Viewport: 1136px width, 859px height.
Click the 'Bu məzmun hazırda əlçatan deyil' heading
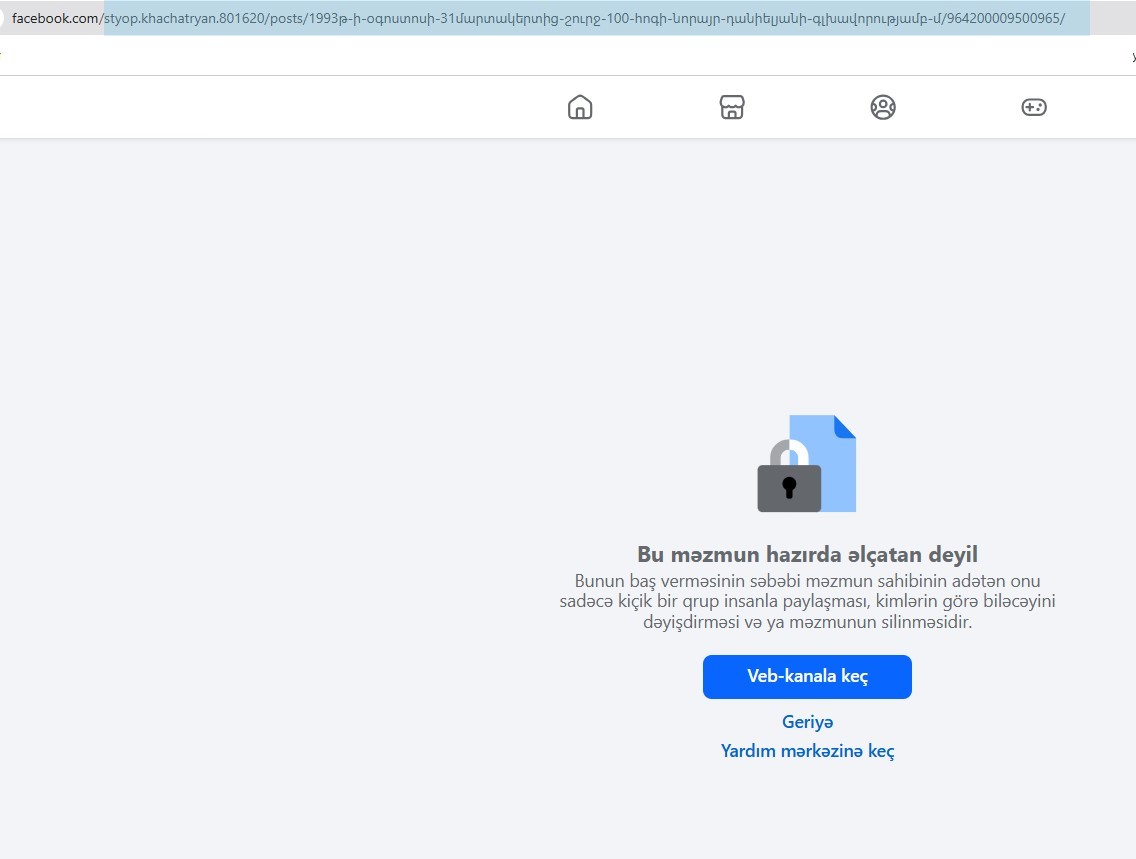(807, 554)
